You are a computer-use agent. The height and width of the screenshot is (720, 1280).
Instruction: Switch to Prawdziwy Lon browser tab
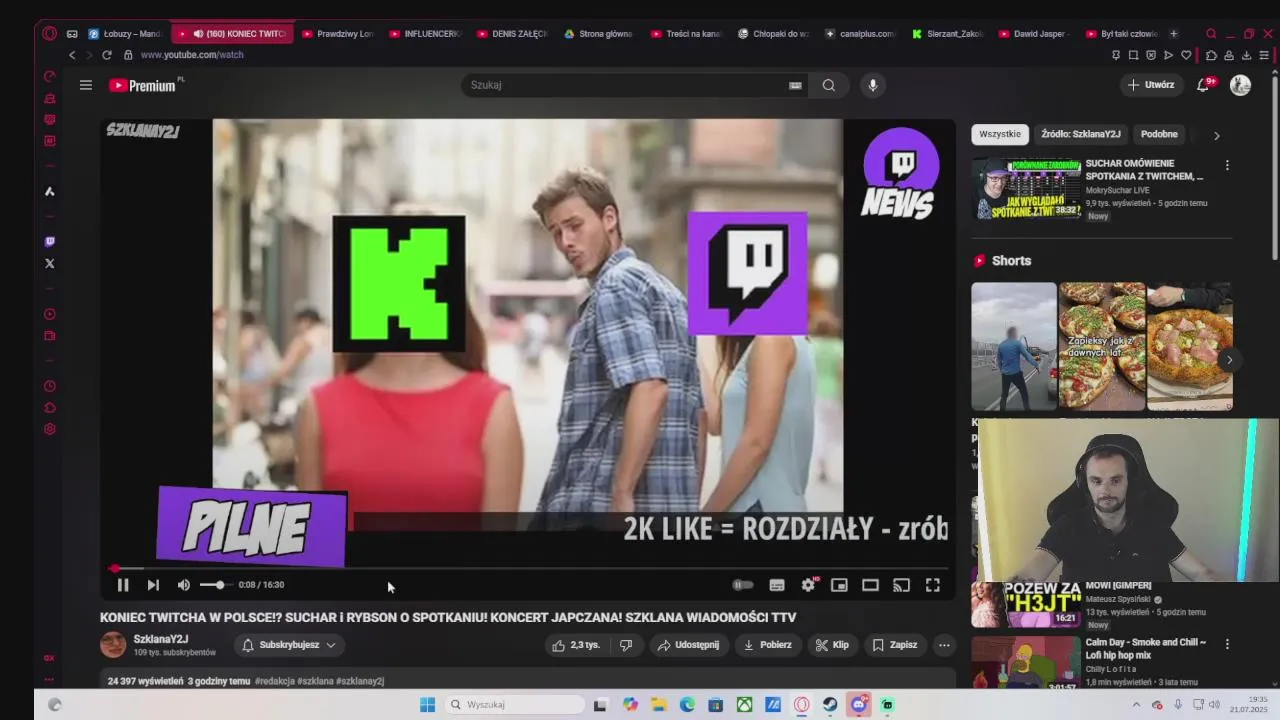[337, 34]
